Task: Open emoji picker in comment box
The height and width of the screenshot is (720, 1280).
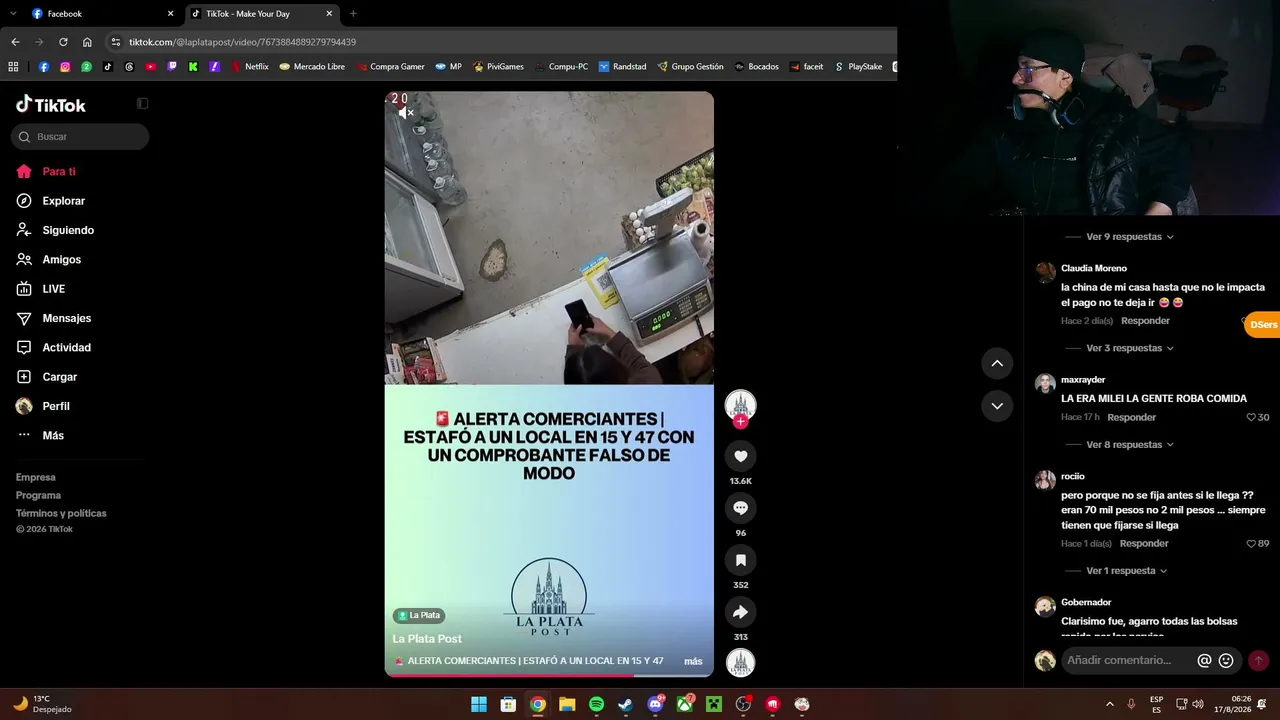Action: click(x=1226, y=660)
